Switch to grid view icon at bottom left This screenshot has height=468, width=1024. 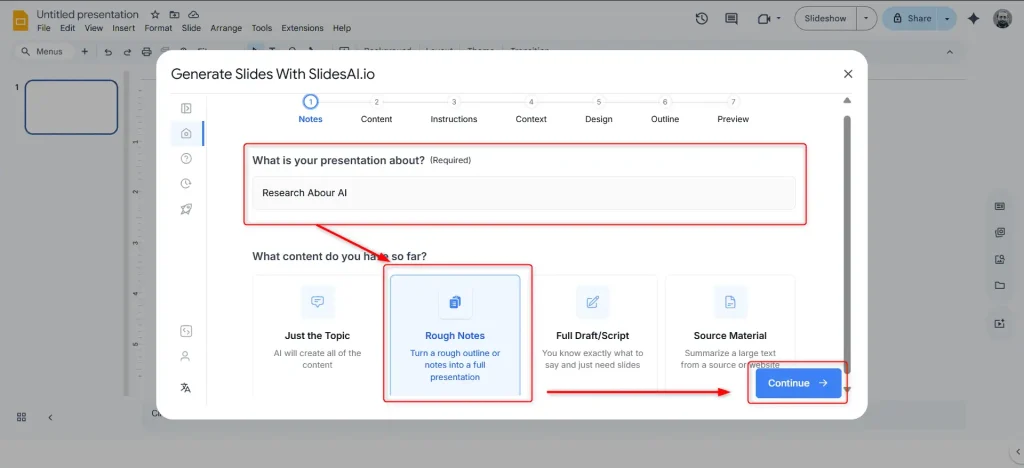click(21, 417)
